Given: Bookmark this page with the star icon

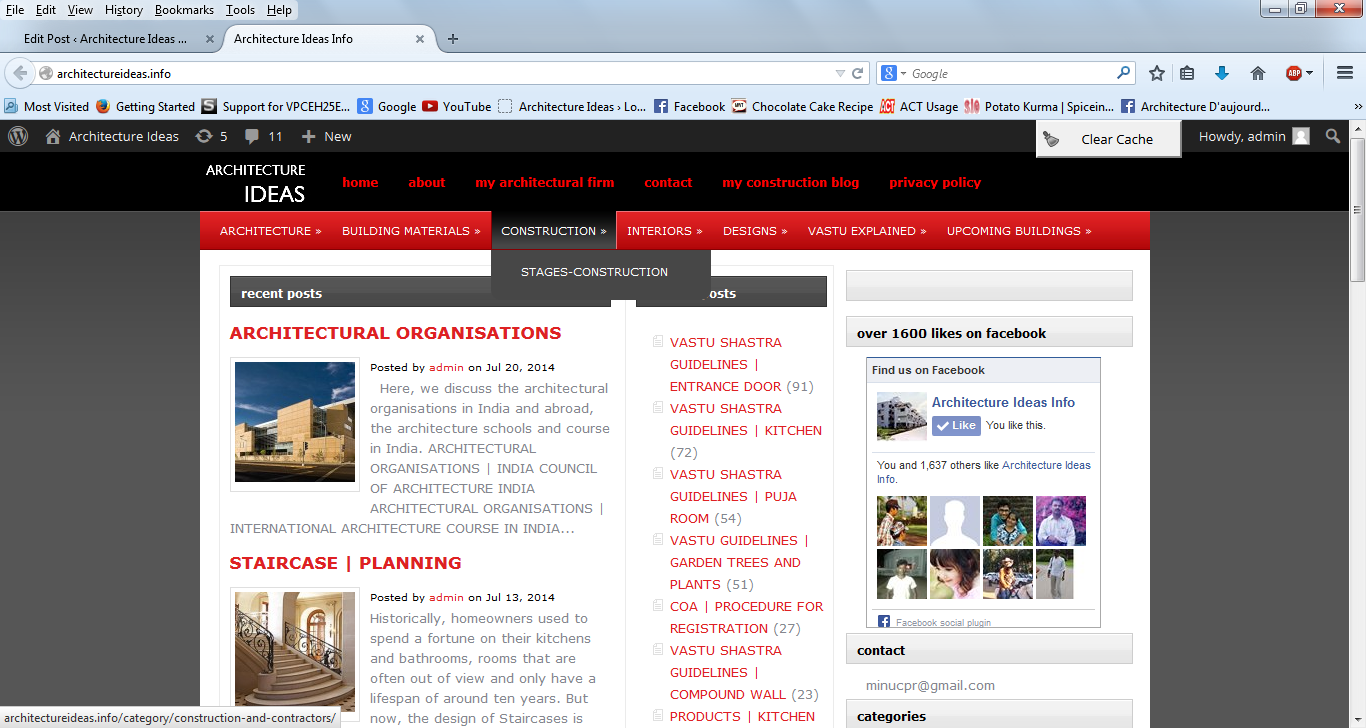Looking at the screenshot, I should point(1157,73).
